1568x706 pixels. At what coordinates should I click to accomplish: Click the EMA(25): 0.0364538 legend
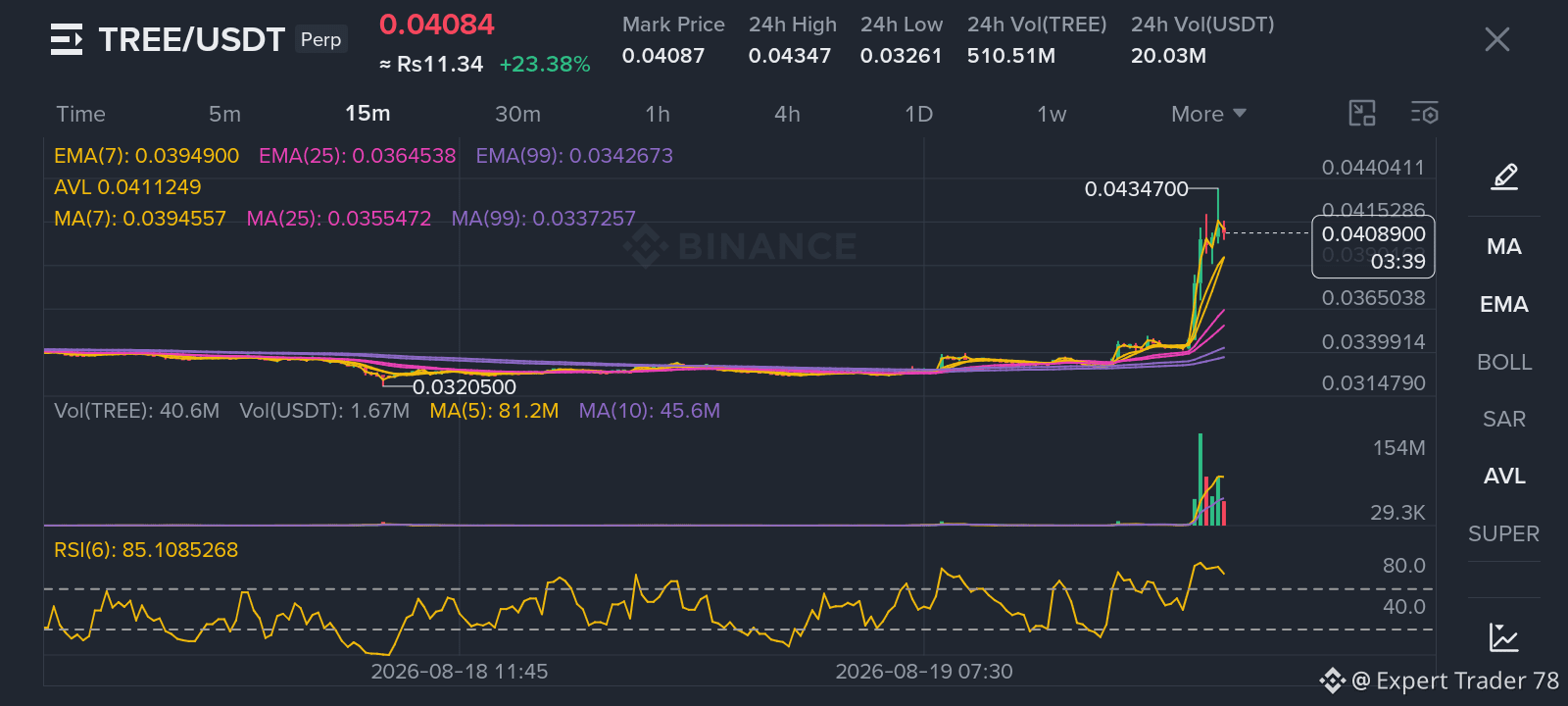pos(357,156)
